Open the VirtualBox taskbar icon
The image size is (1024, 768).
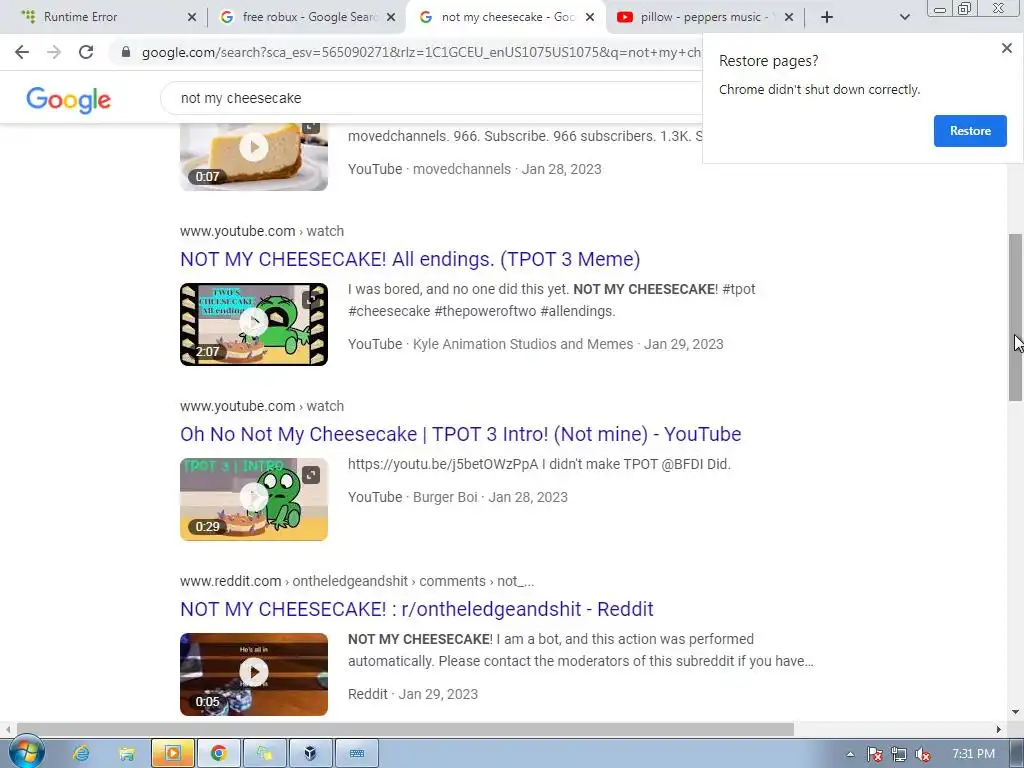coord(310,754)
